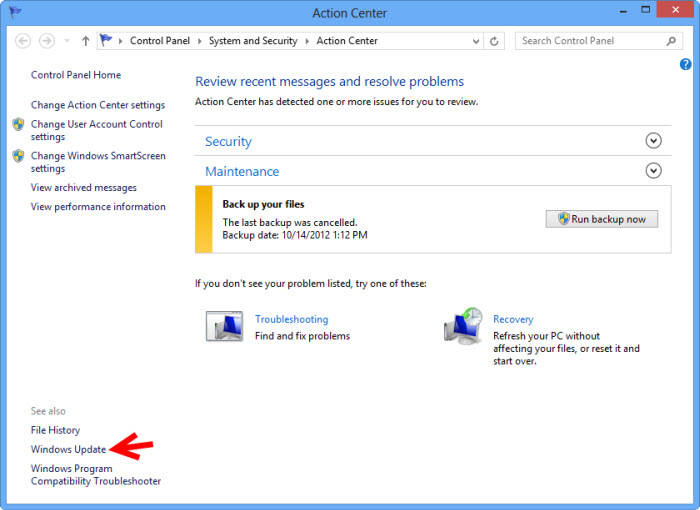The height and width of the screenshot is (510, 700).
Task: Minimize the Action Center window
Action: 623,10
